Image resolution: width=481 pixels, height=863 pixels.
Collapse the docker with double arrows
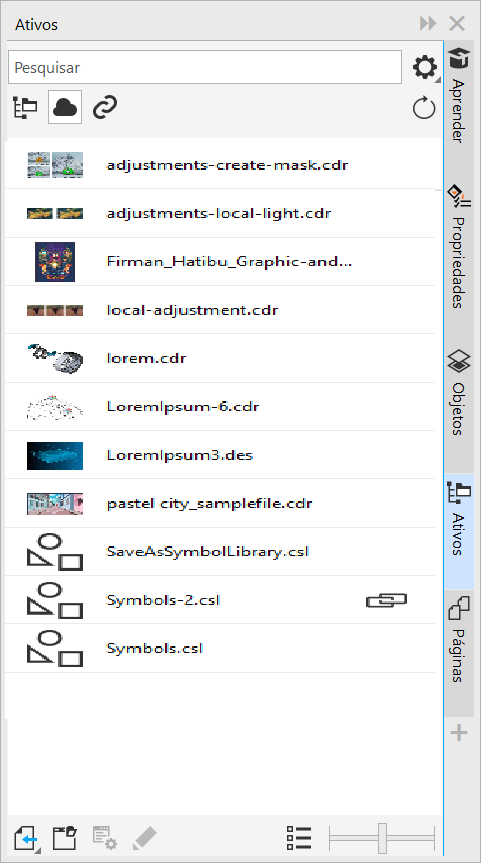pos(428,24)
